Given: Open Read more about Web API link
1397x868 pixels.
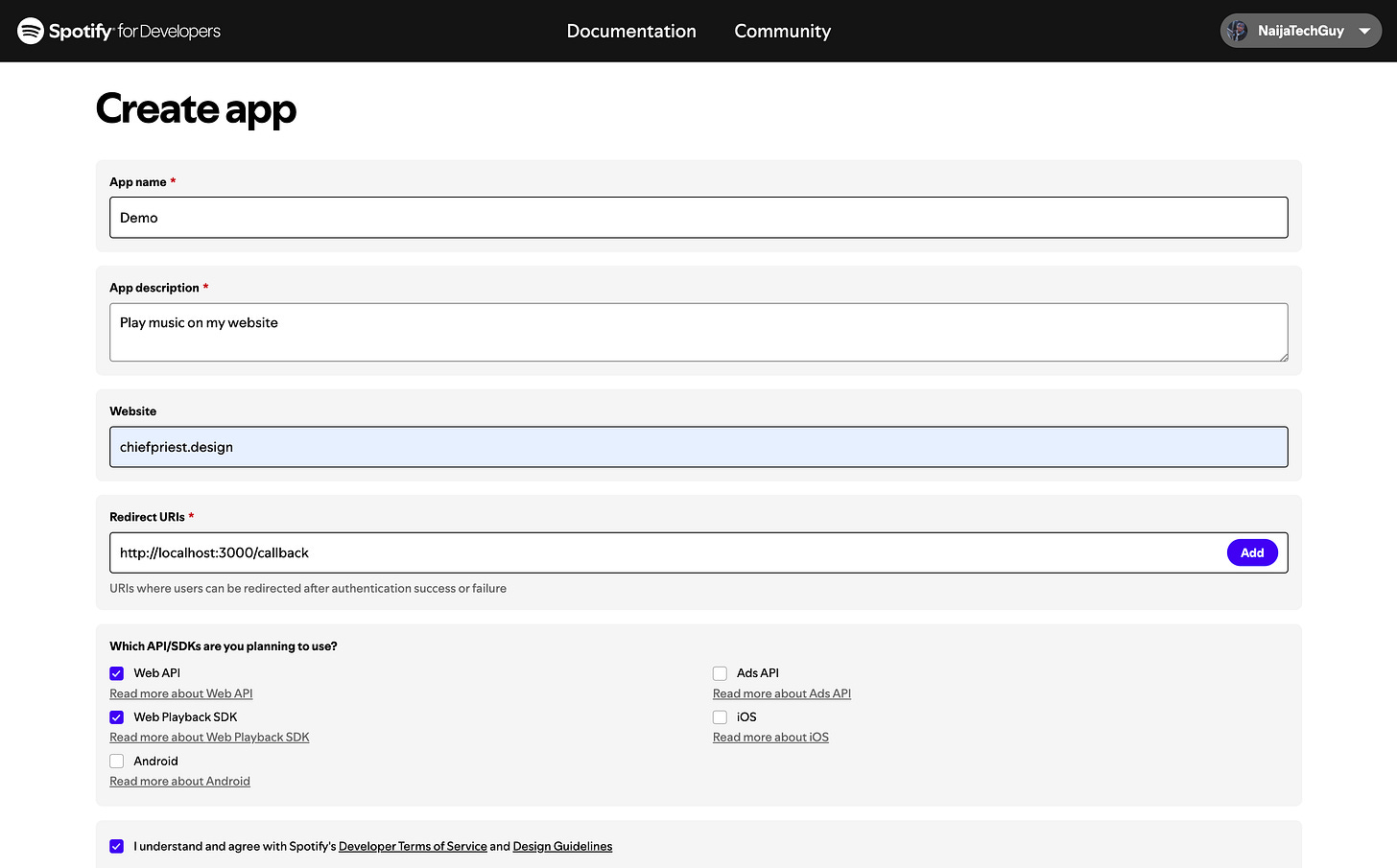Looking at the screenshot, I should pos(181,693).
